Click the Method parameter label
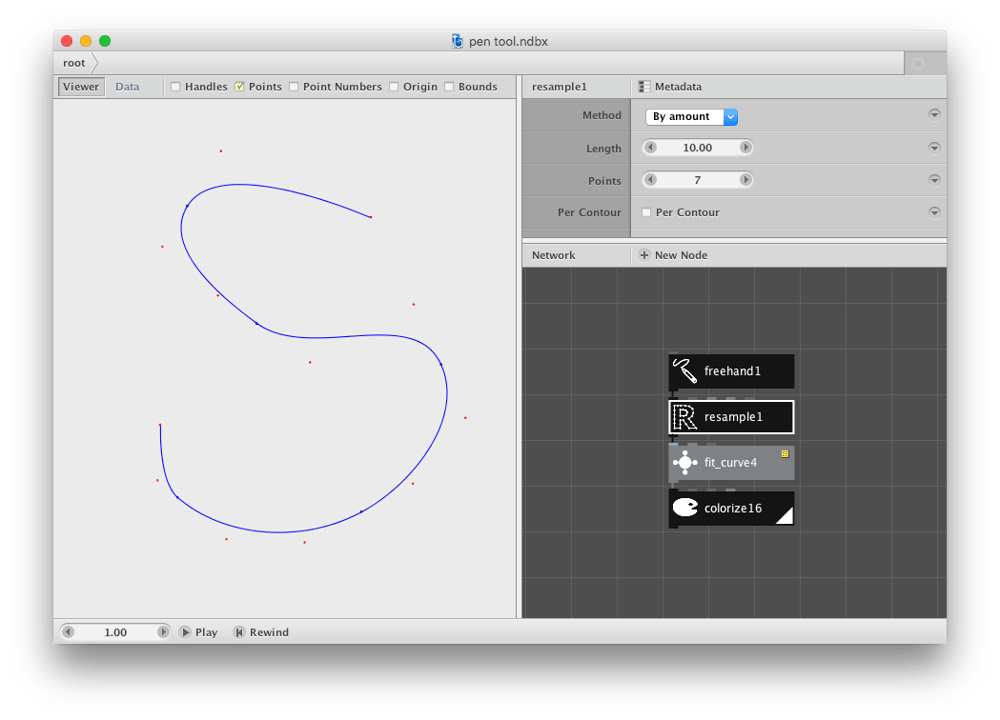This screenshot has width=1000, height=720. tap(601, 115)
